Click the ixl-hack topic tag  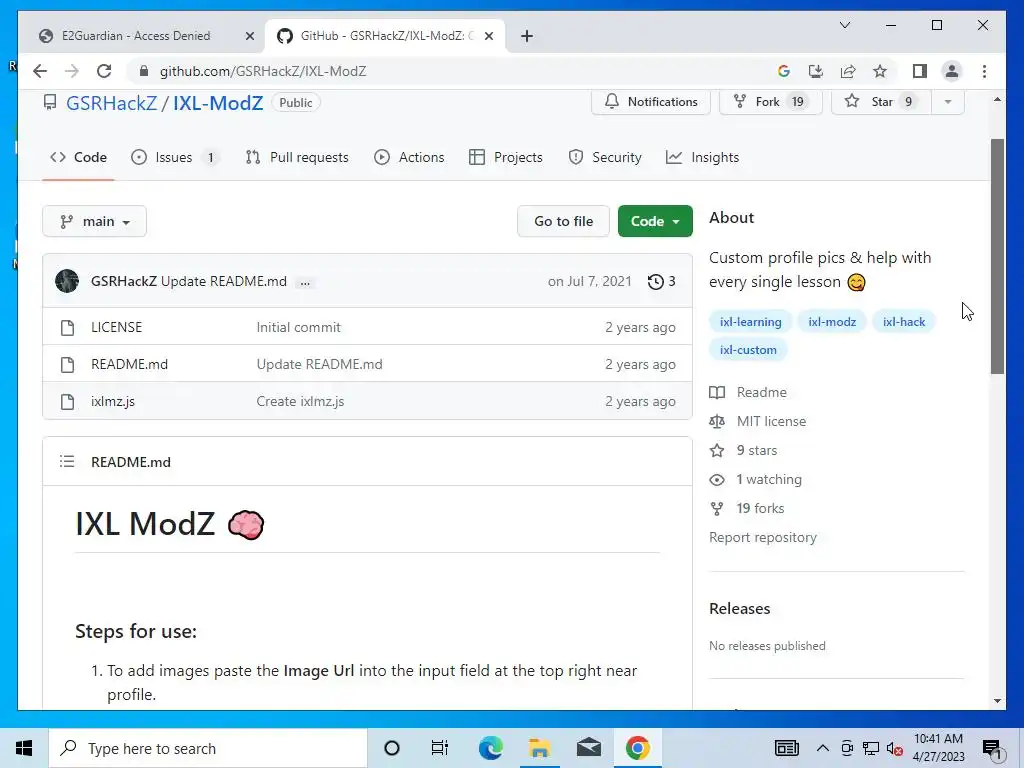904,321
